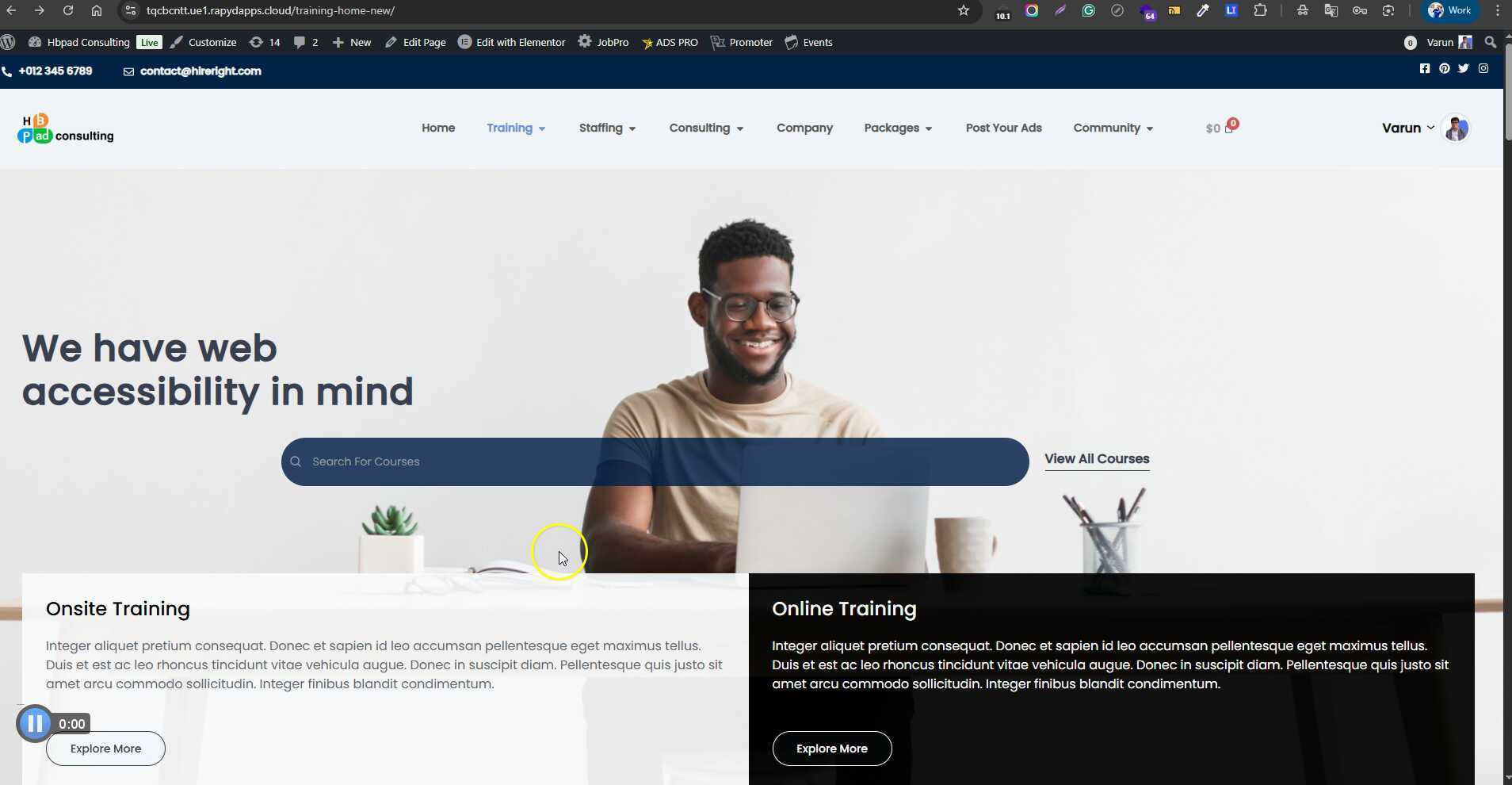Click the Hbpad consulting site logo

tap(66, 128)
